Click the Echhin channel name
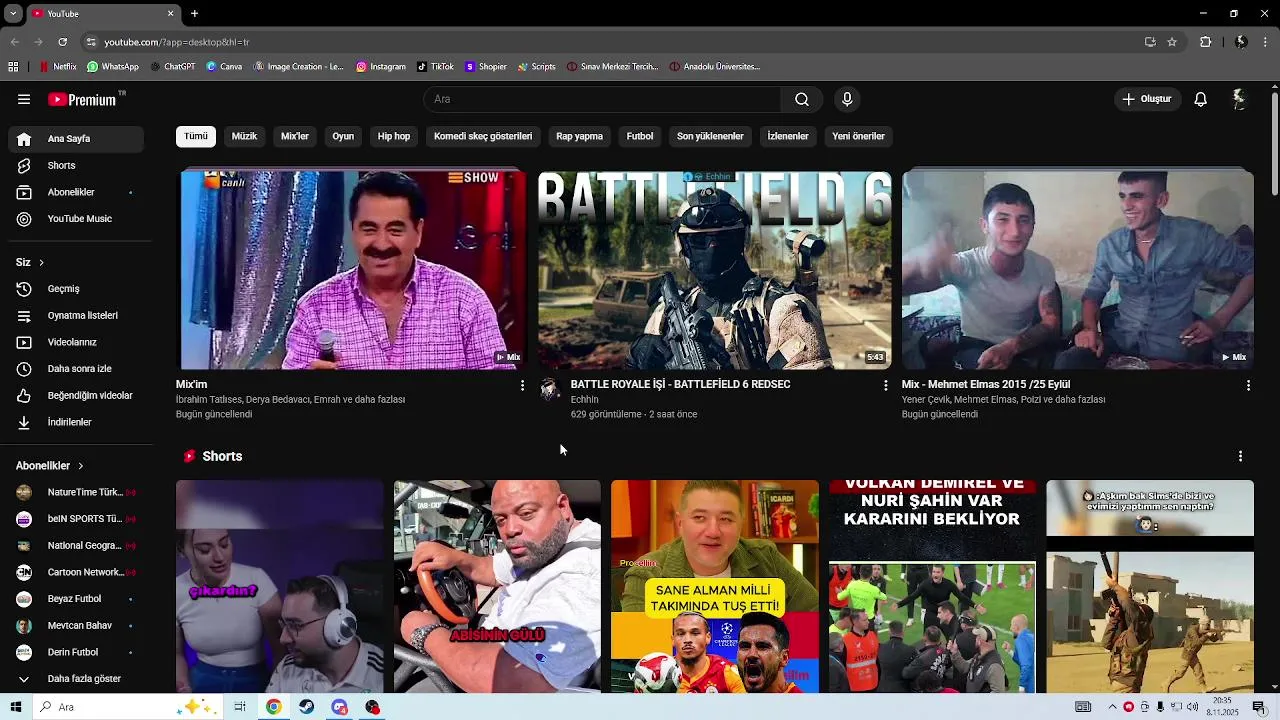1280x720 pixels. pyautogui.click(x=584, y=400)
